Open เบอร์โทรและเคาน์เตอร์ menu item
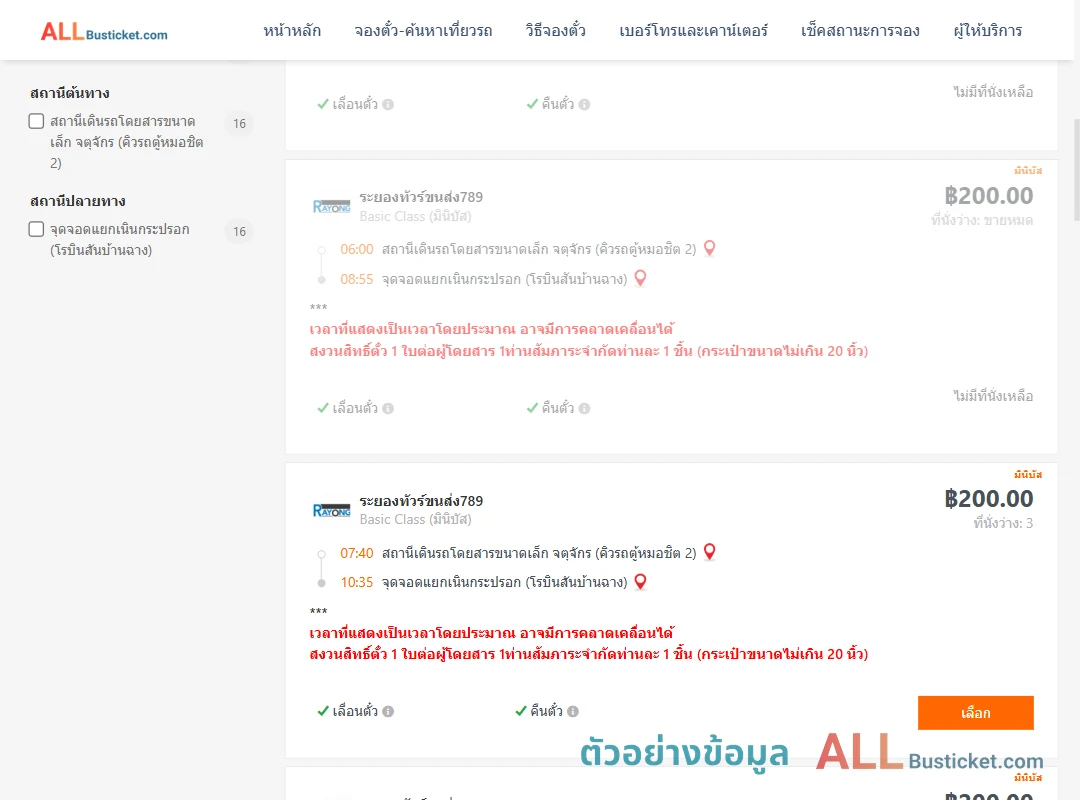This screenshot has height=800, width=1080. click(693, 31)
